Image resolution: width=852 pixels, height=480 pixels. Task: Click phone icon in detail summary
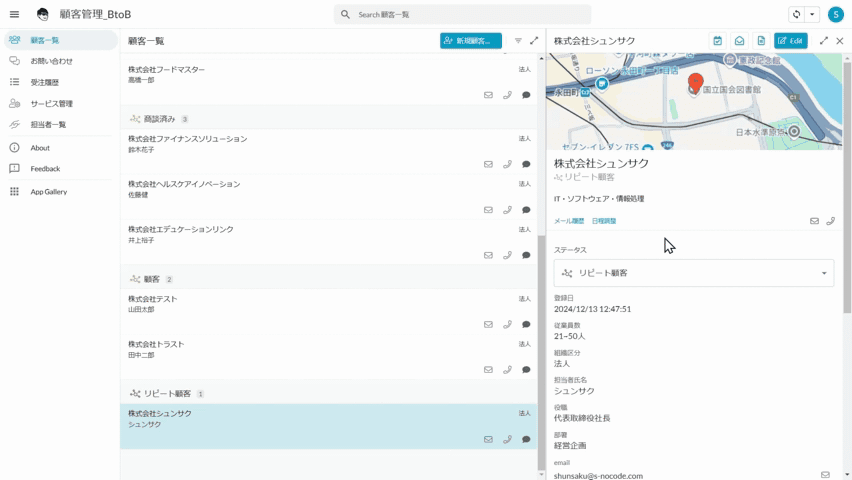point(830,221)
